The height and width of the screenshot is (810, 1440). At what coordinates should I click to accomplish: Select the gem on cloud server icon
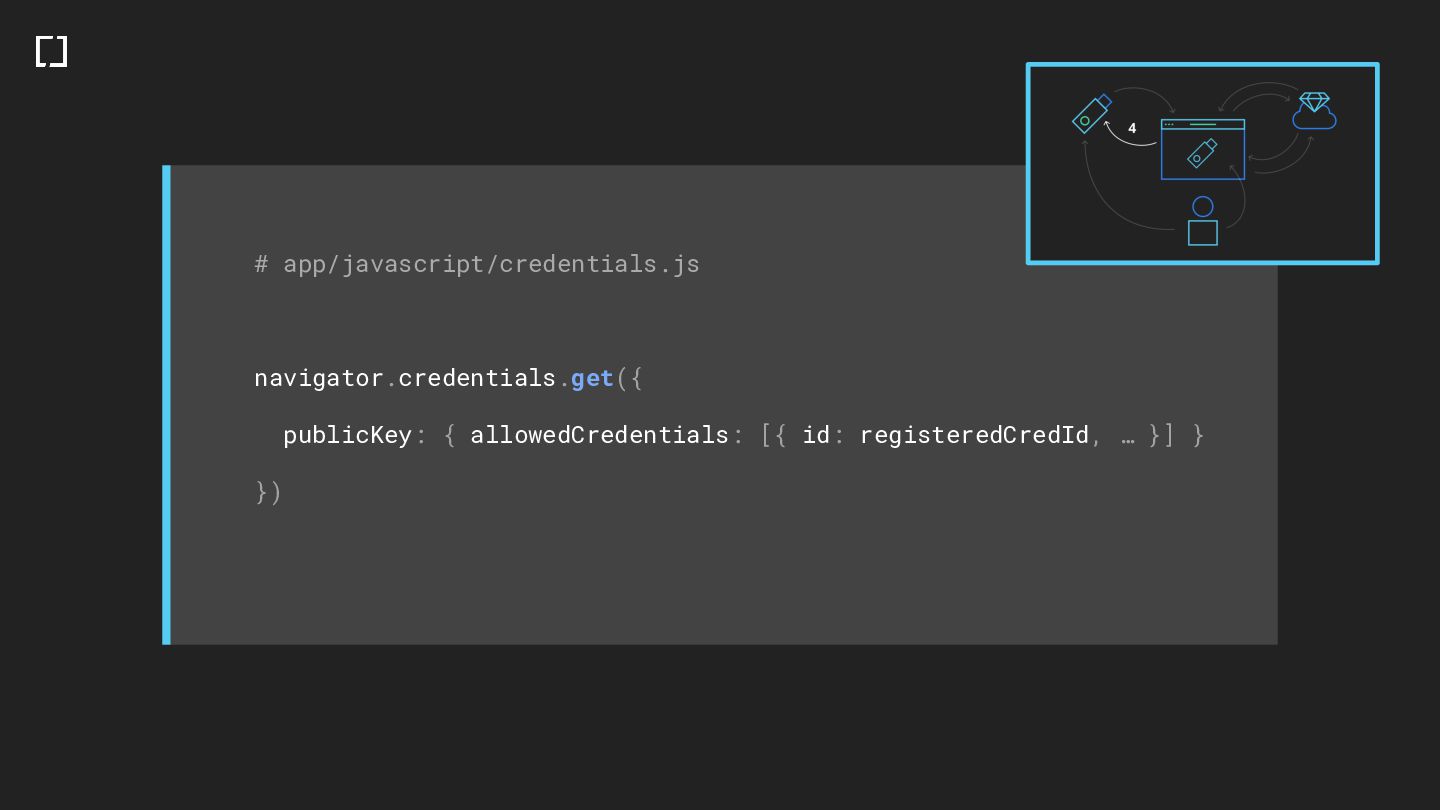point(1314,111)
